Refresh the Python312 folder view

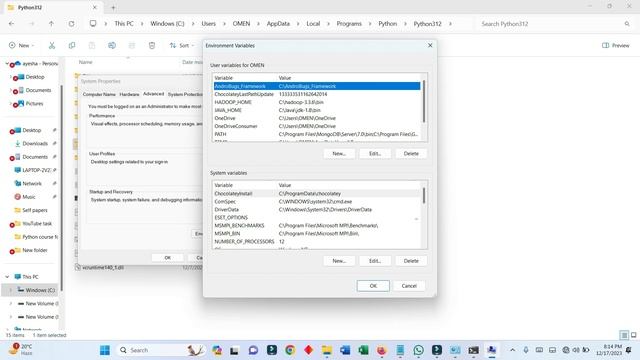pyautogui.click(x=71, y=24)
